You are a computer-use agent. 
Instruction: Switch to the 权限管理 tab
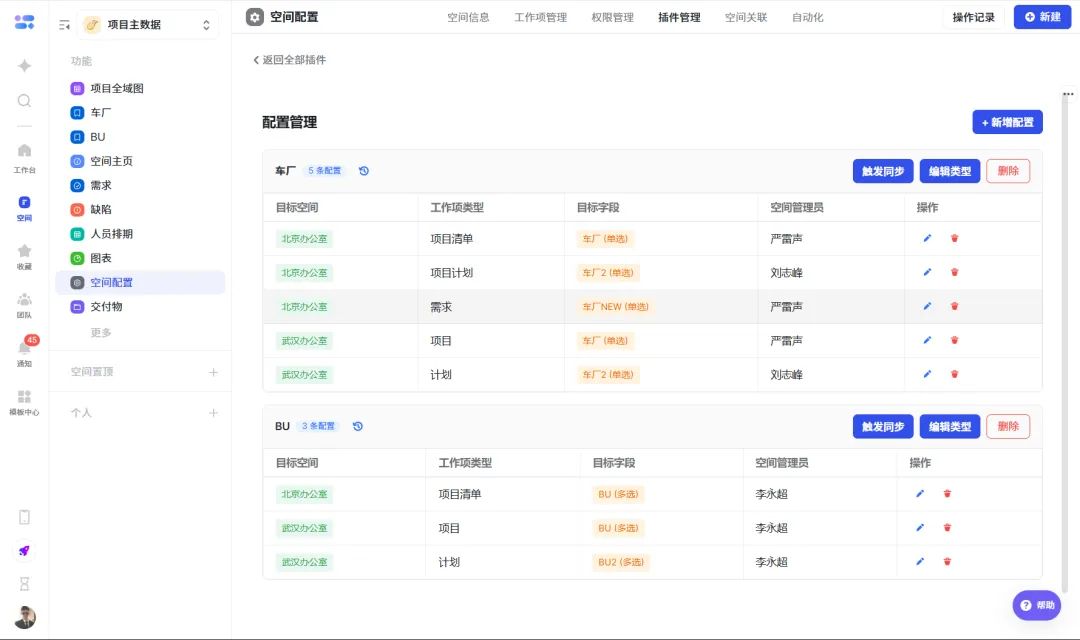tap(612, 17)
